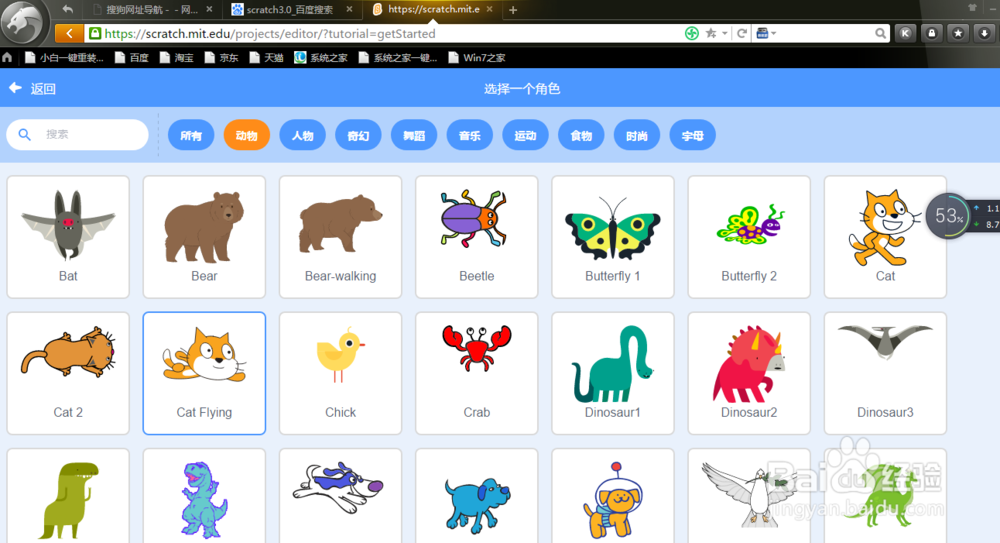
Task: Switch to 搜狗网址导航 tab
Action: (152, 10)
